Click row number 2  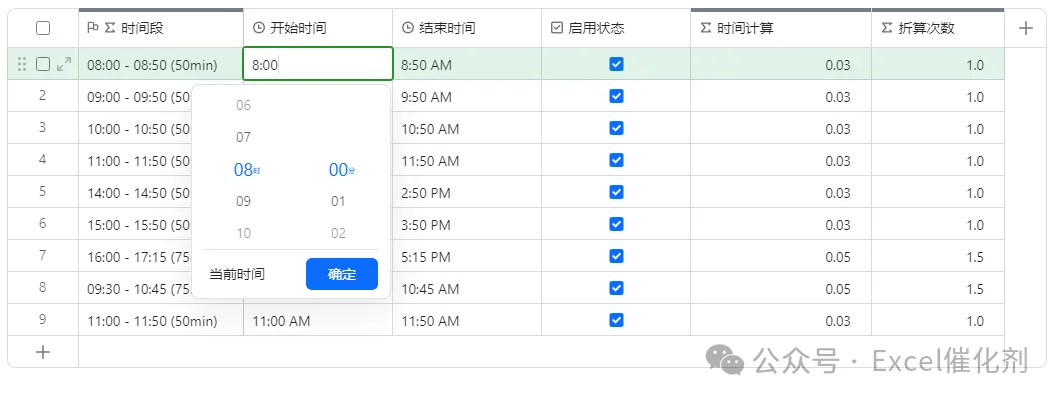[43, 95]
